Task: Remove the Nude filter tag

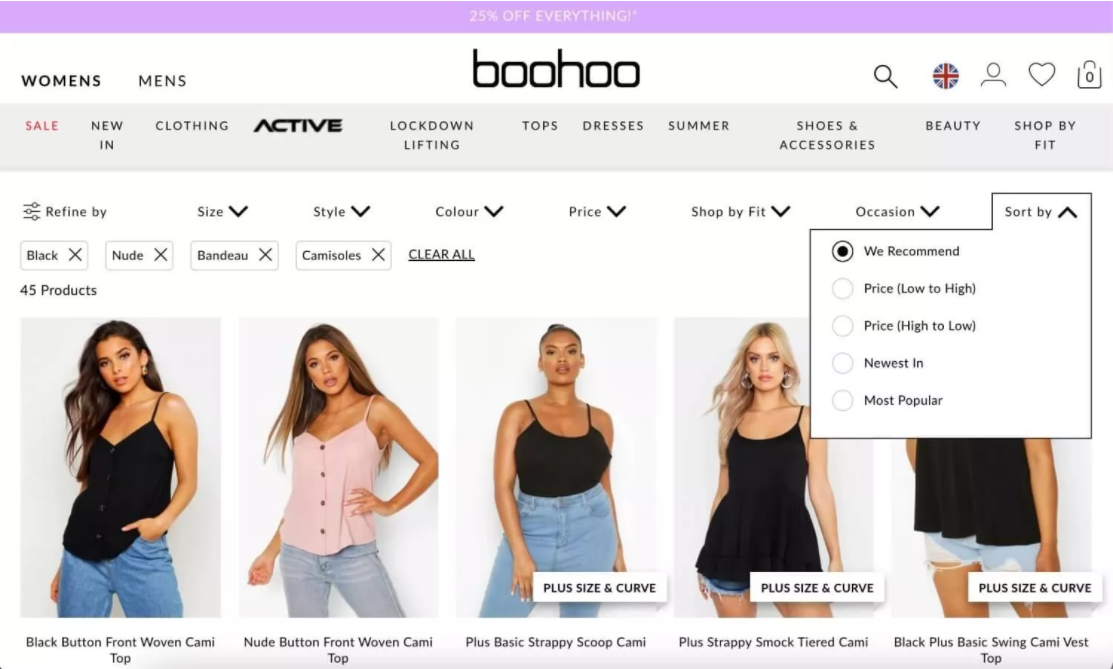Action: [x=161, y=254]
